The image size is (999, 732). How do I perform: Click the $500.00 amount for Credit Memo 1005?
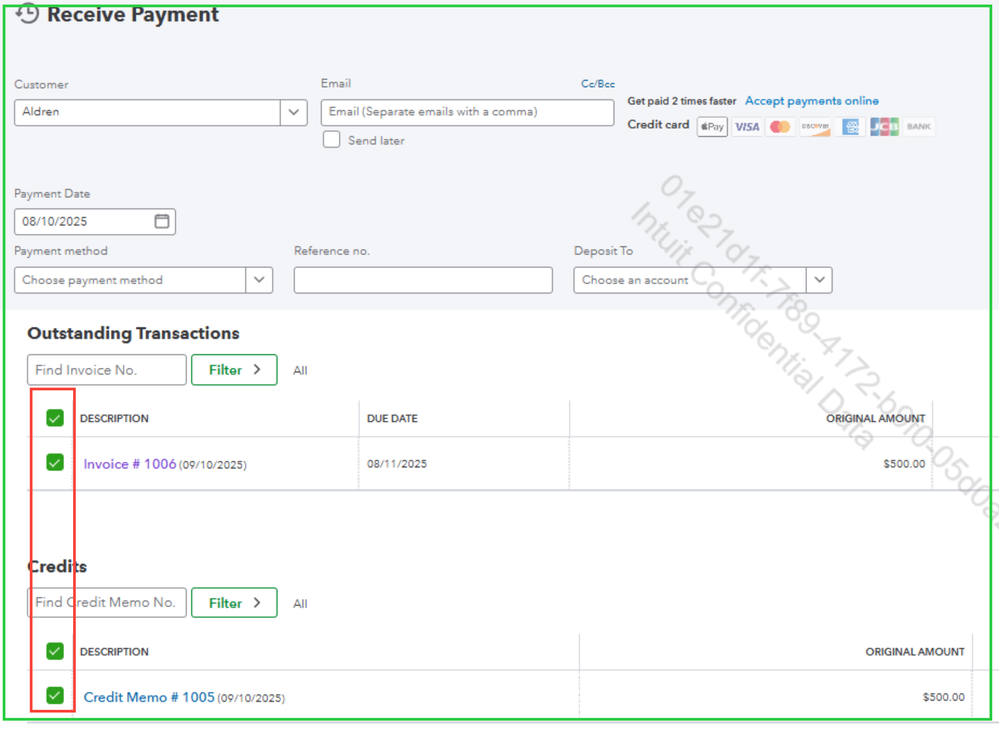tap(944, 697)
